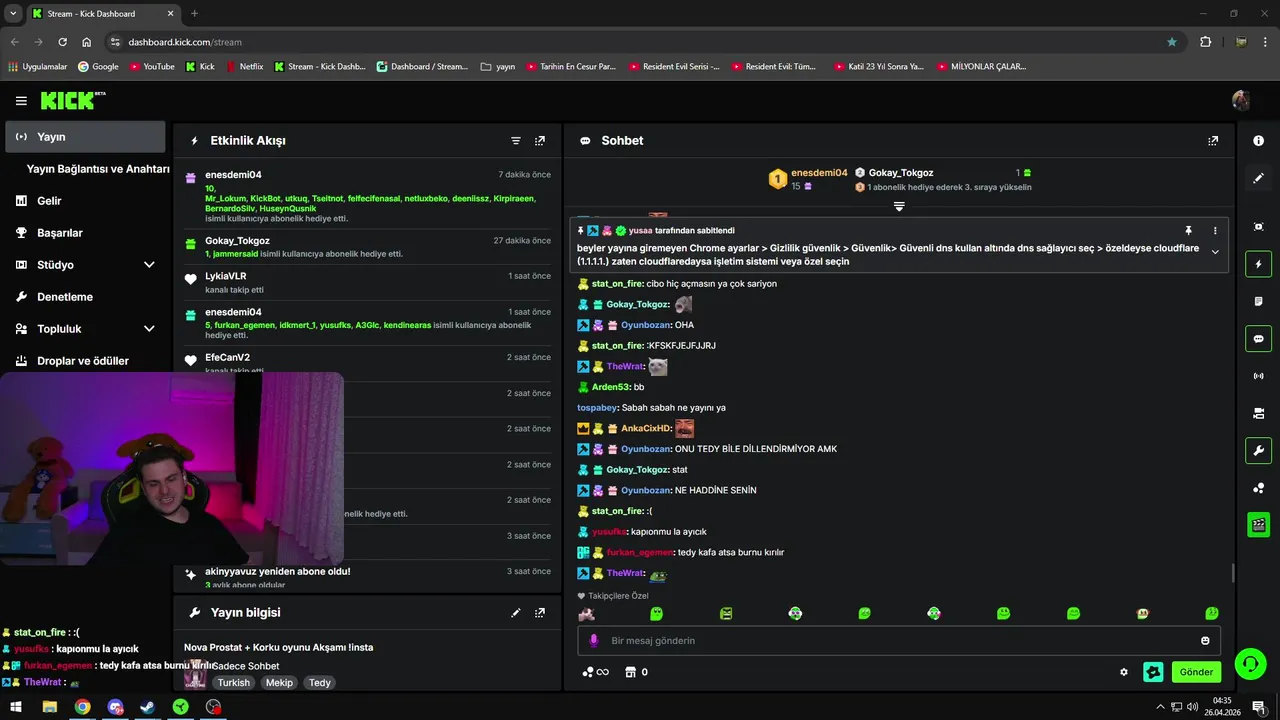Click the pin icon on pinned message
1280x720 pixels.
(x=1188, y=231)
